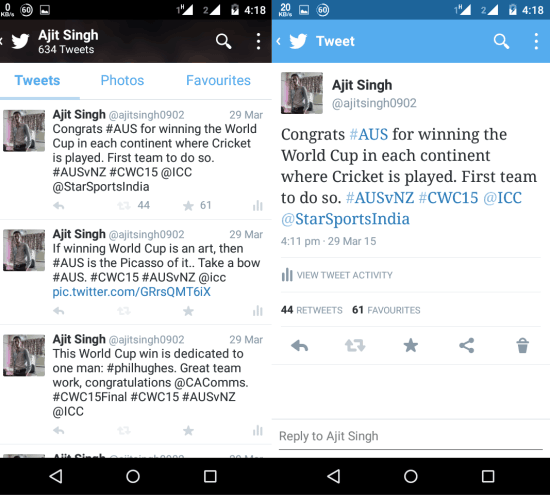Tap reply arrow in tweet detail actions
This screenshot has height=498, width=550.
point(299,346)
